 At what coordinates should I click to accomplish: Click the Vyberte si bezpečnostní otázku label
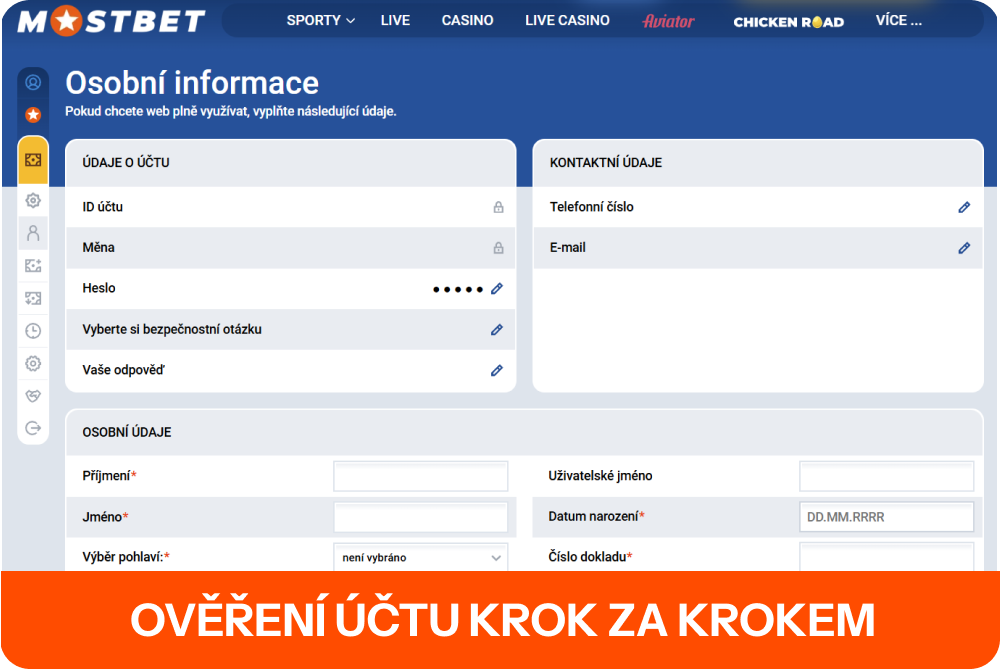point(172,329)
